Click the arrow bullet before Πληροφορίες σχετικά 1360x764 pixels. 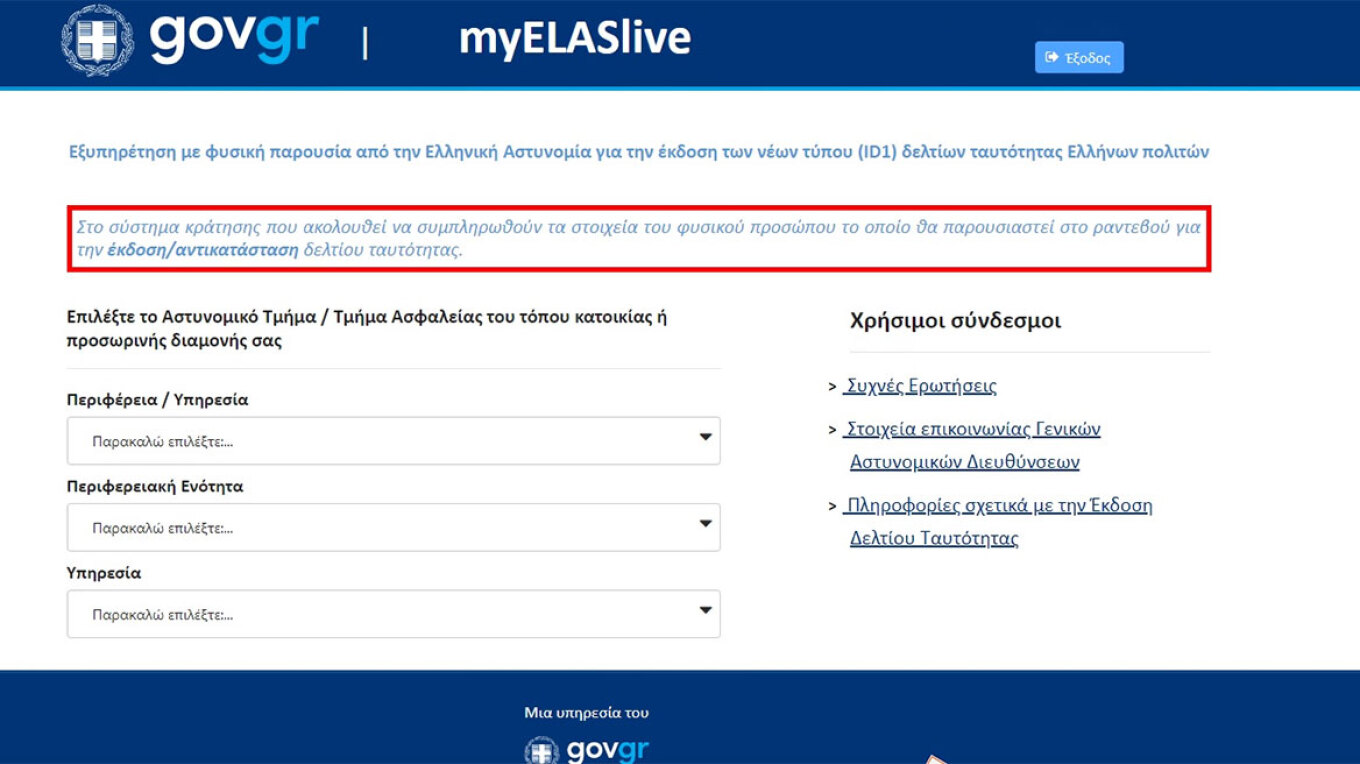832,507
